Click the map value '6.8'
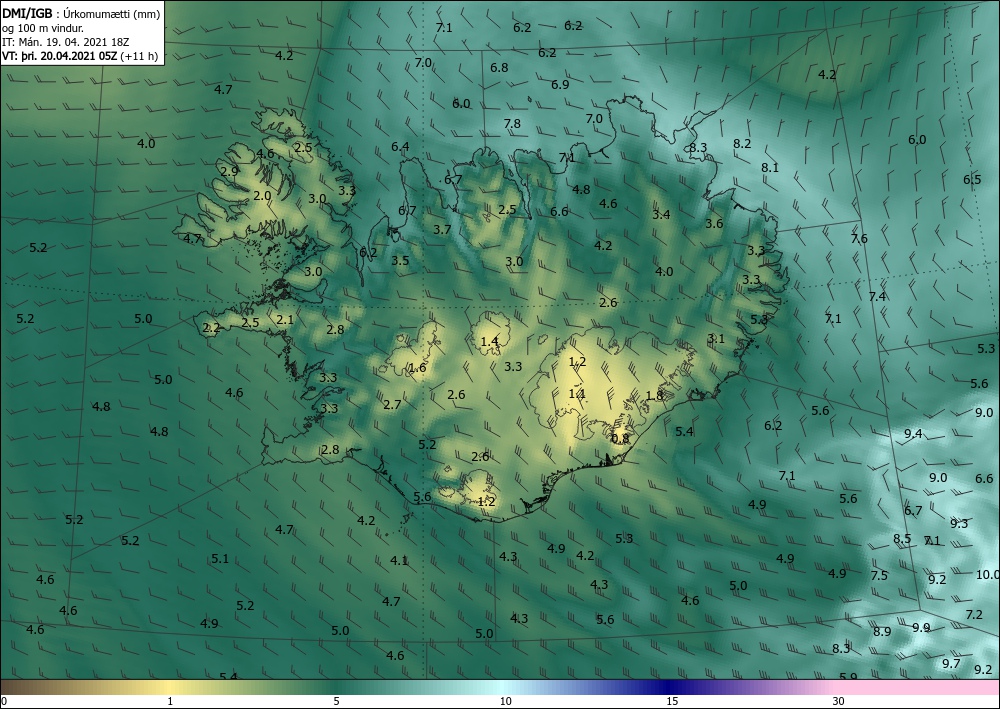Viewport: 1000px width, 709px height. click(x=499, y=68)
